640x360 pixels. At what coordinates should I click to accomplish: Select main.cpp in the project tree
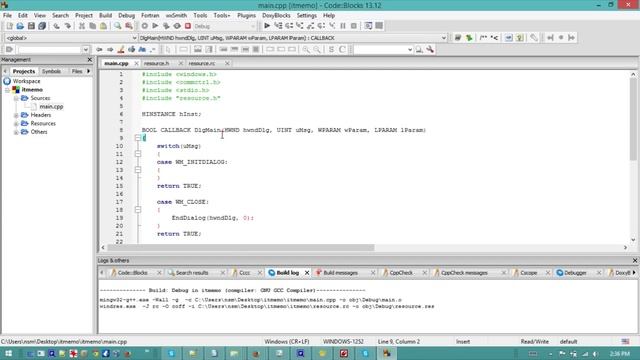pyautogui.click(x=51, y=107)
